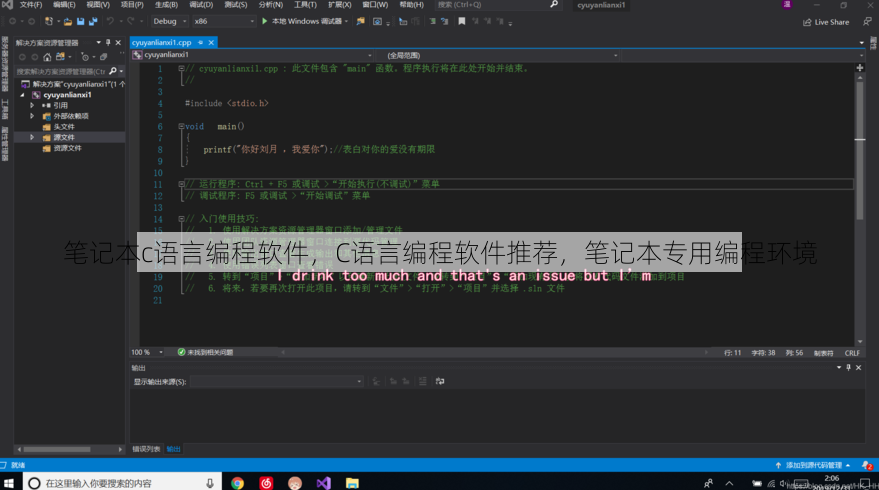Open the 帮助(H) menu
The width and height of the screenshot is (879, 490).
pos(411,4)
